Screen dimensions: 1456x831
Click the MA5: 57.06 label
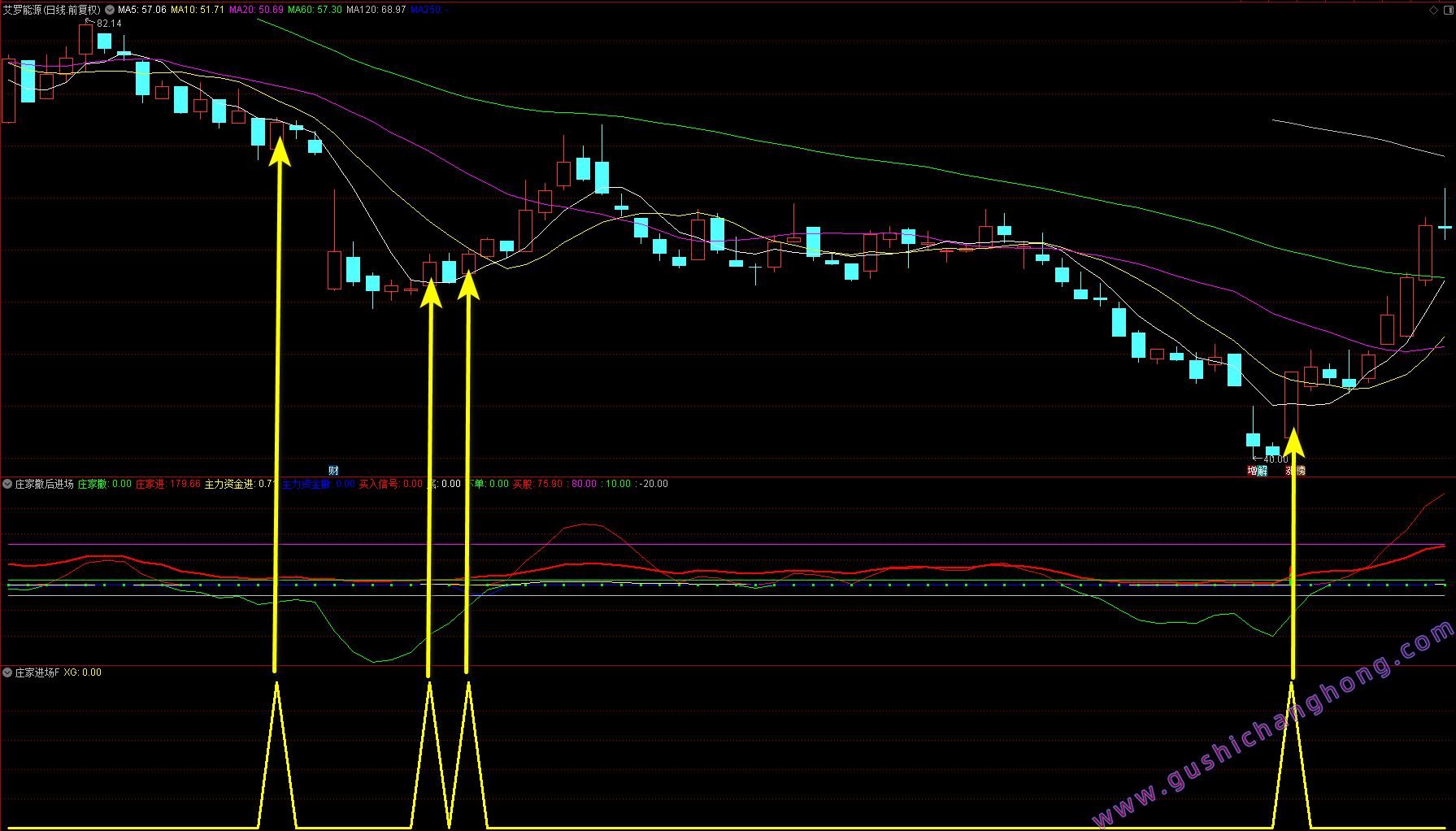click(x=142, y=10)
